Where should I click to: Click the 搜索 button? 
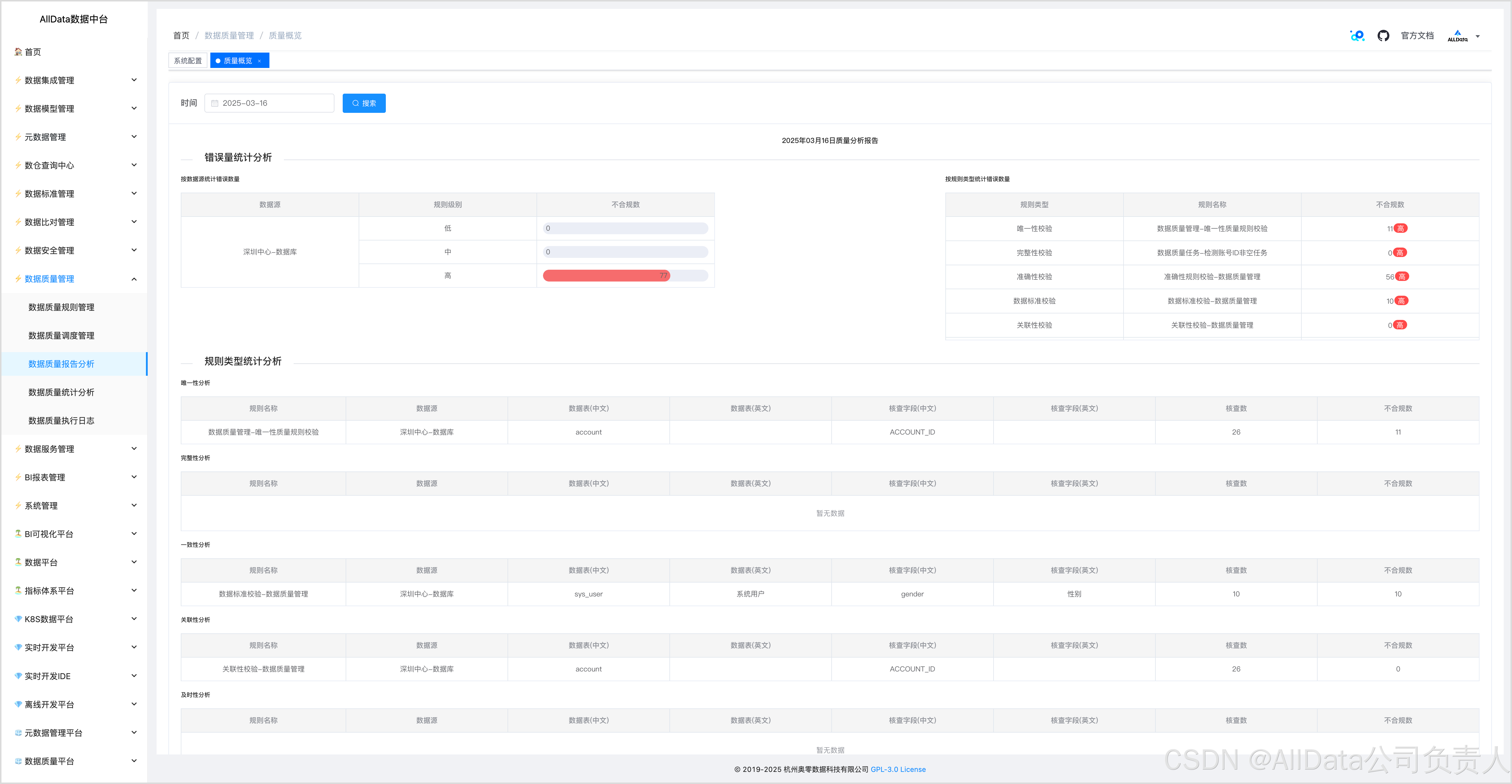click(364, 103)
